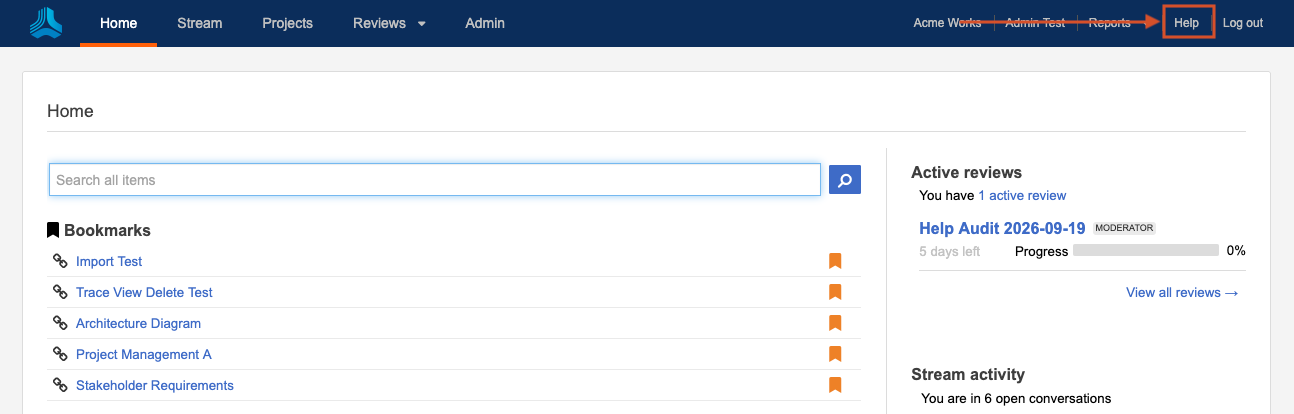Click the 'Stream activity' heading
This screenshot has width=1294, height=414.
(x=968, y=374)
